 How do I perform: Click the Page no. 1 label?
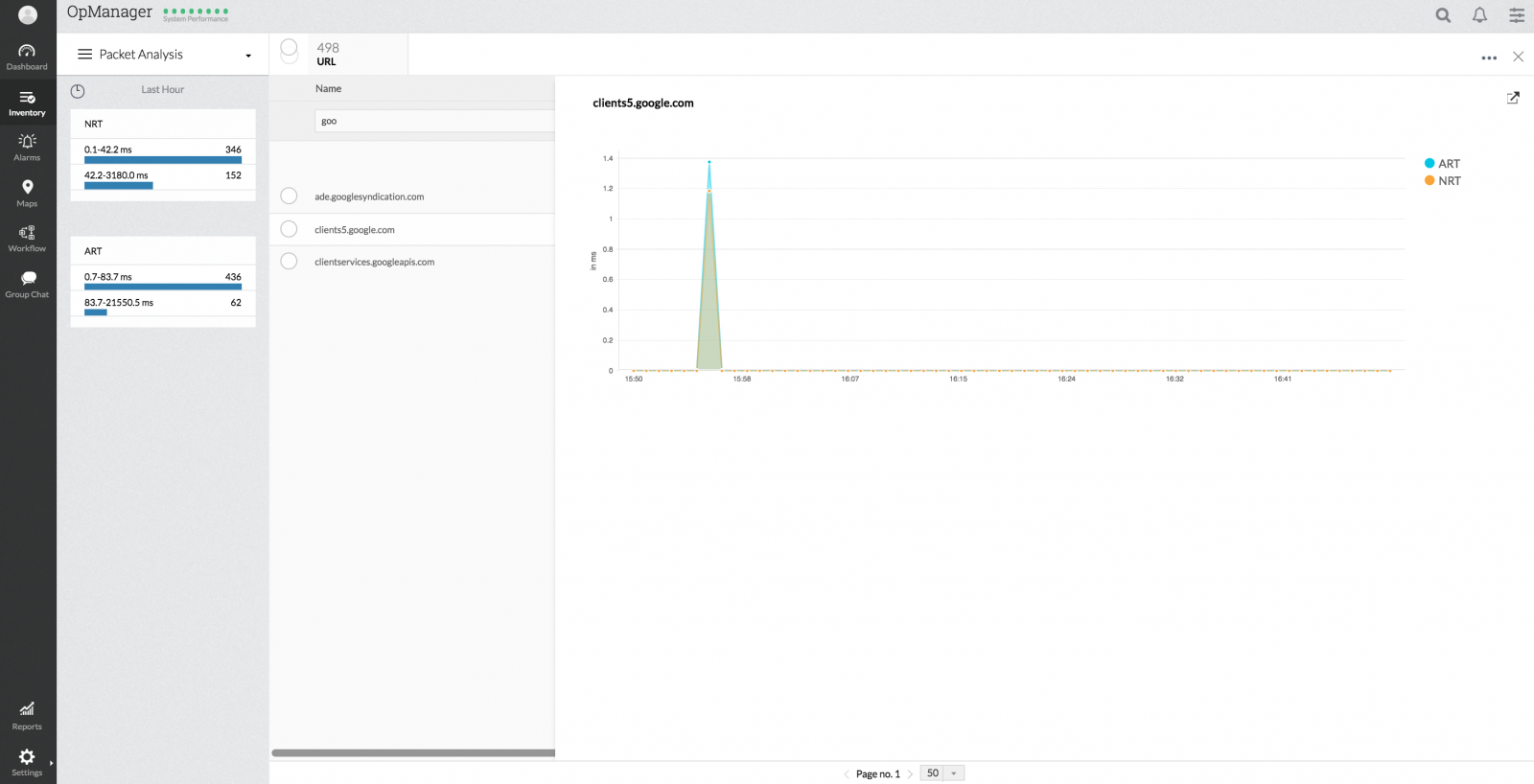point(878,774)
